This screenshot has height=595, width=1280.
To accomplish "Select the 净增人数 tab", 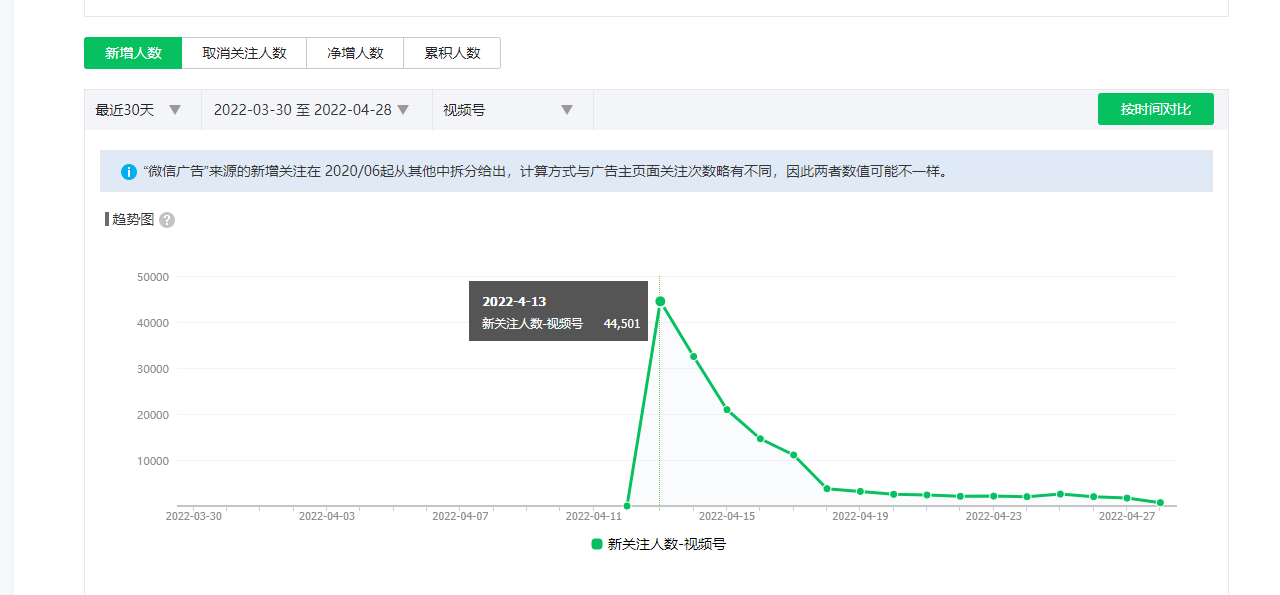I will (355, 53).
